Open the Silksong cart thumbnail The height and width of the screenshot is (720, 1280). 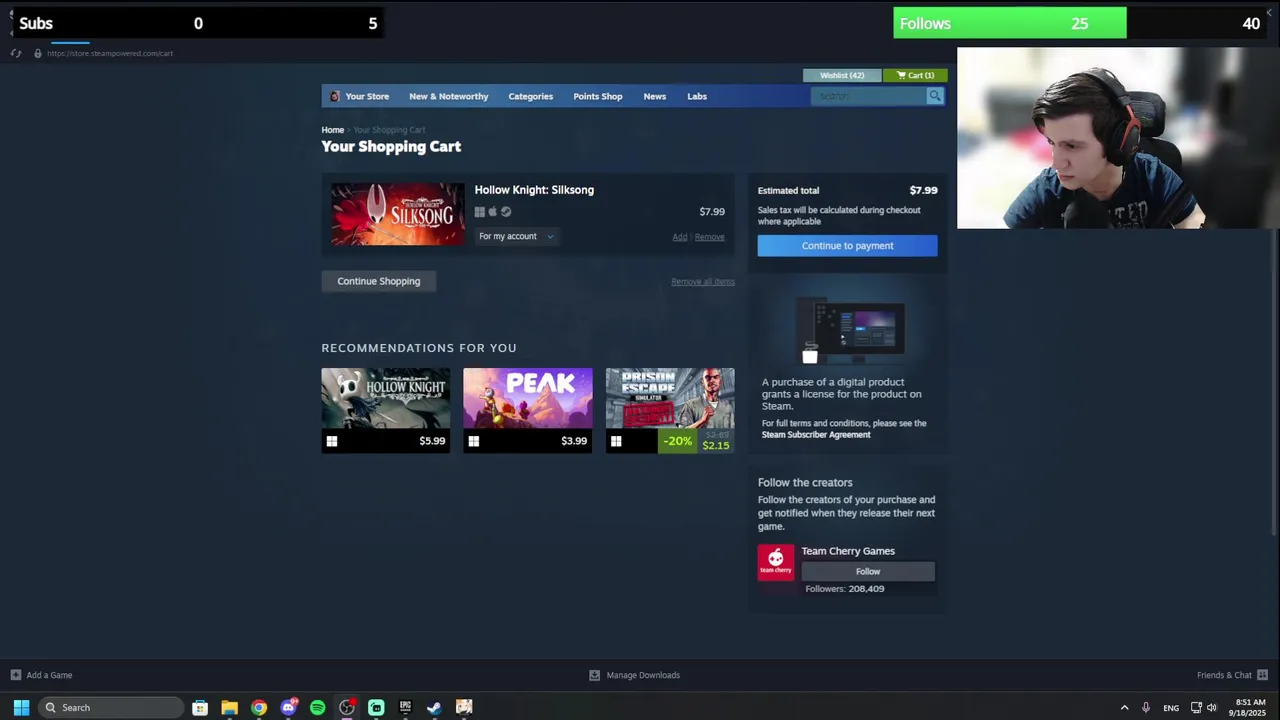click(398, 213)
